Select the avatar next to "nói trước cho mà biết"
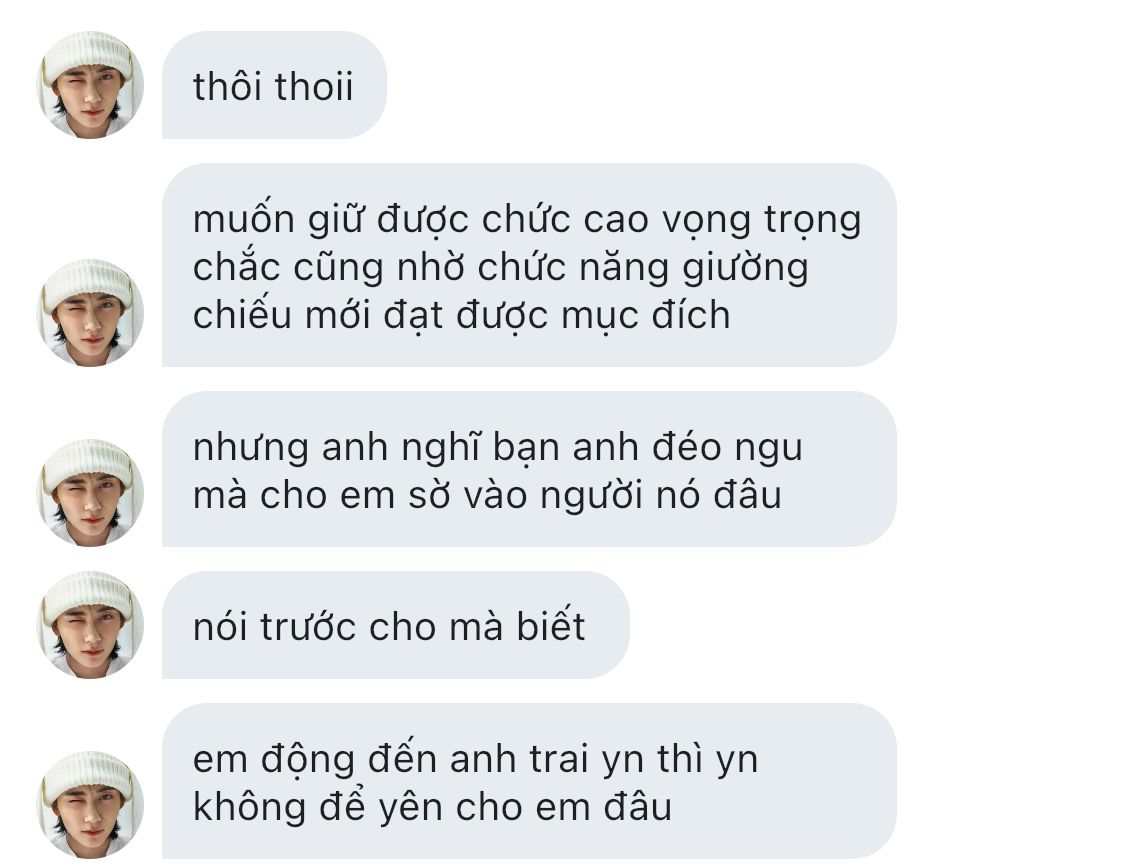This screenshot has width=1125, height=867. [90, 625]
